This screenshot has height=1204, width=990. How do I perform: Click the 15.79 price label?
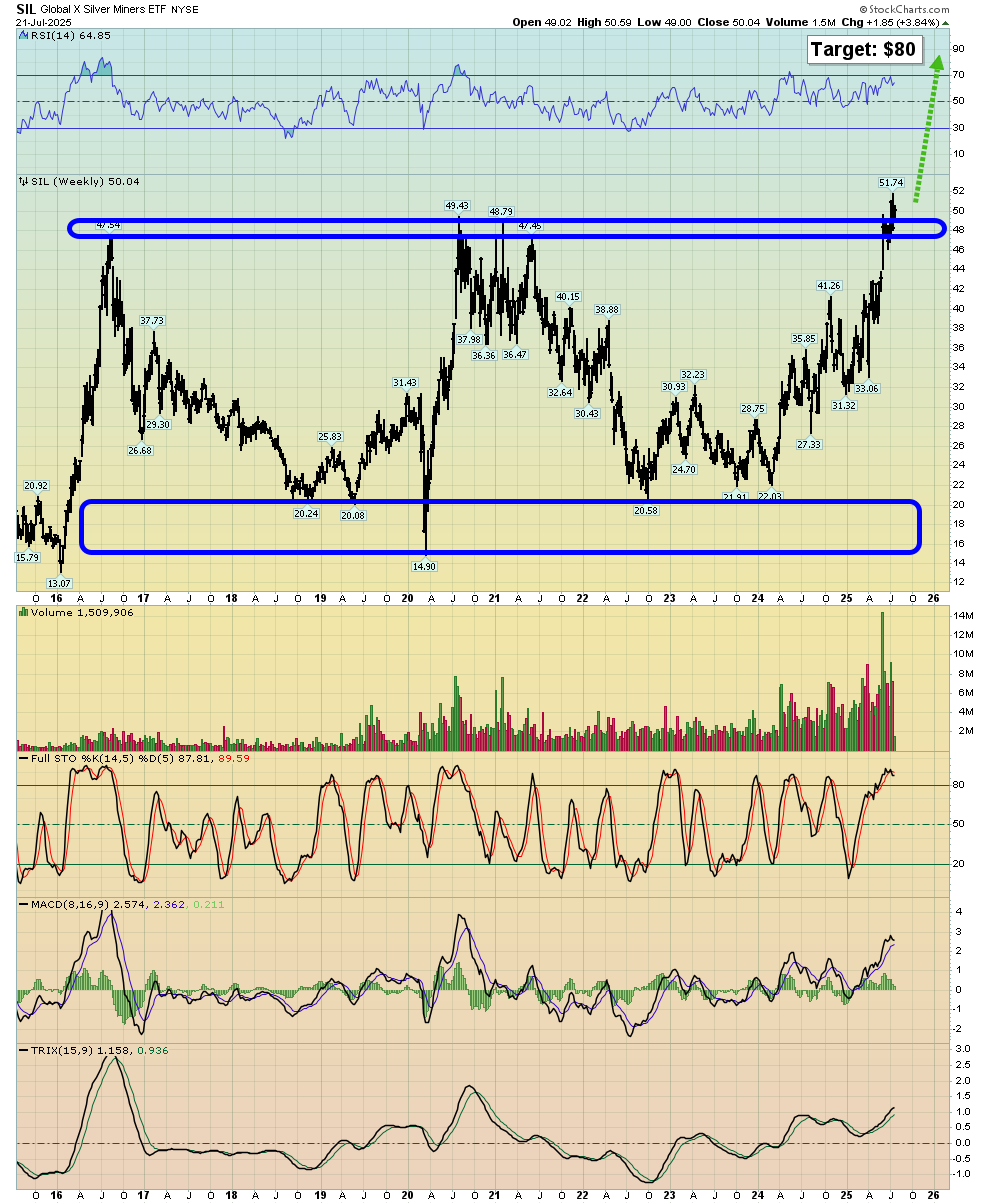tap(28, 557)
